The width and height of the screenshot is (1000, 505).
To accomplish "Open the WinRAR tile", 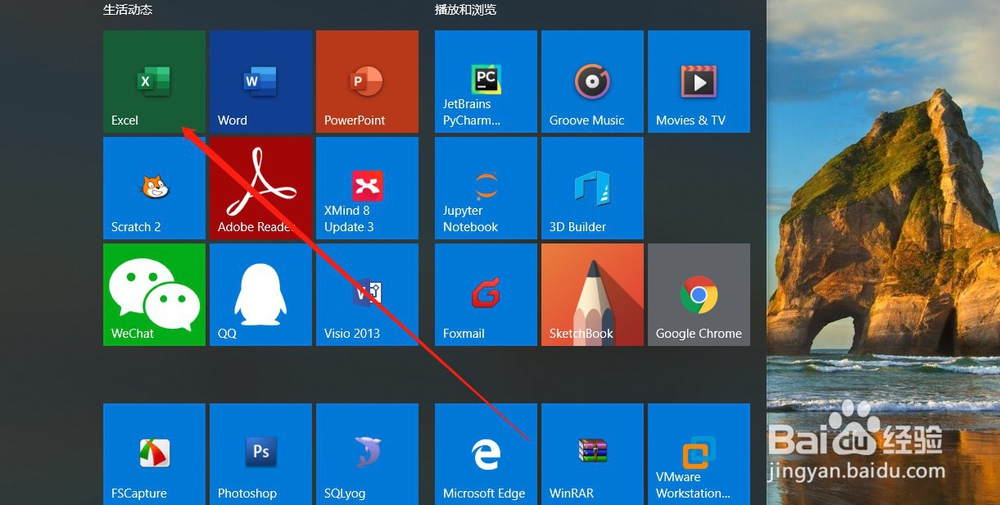I will point(592,454).
